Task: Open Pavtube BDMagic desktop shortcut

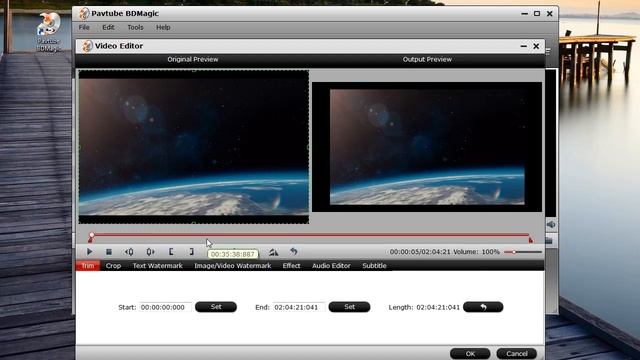Action: click(49, 32)
